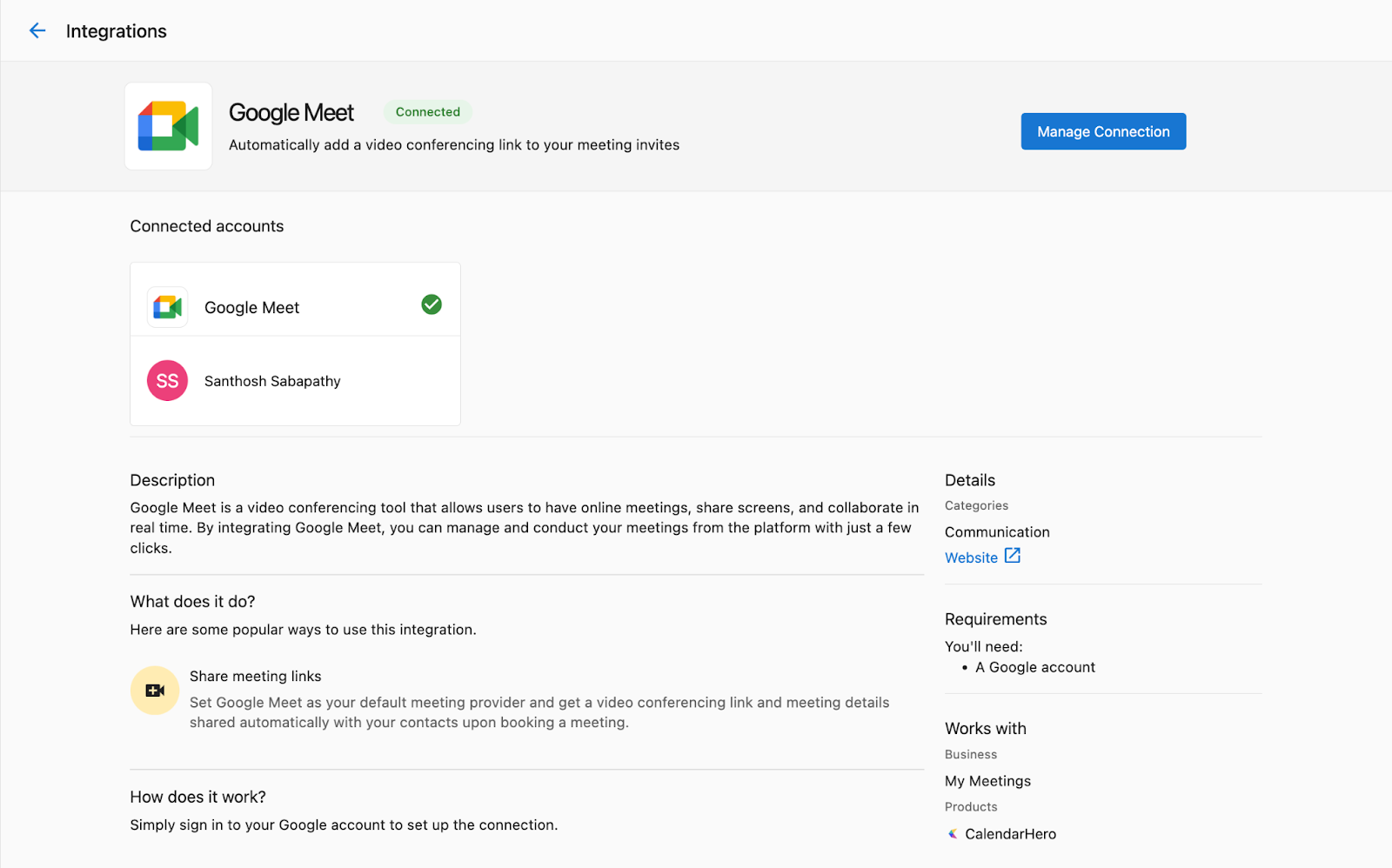The image size is (1392, 868).
Task: Click the Products label
Action: [x=971, y=807]
